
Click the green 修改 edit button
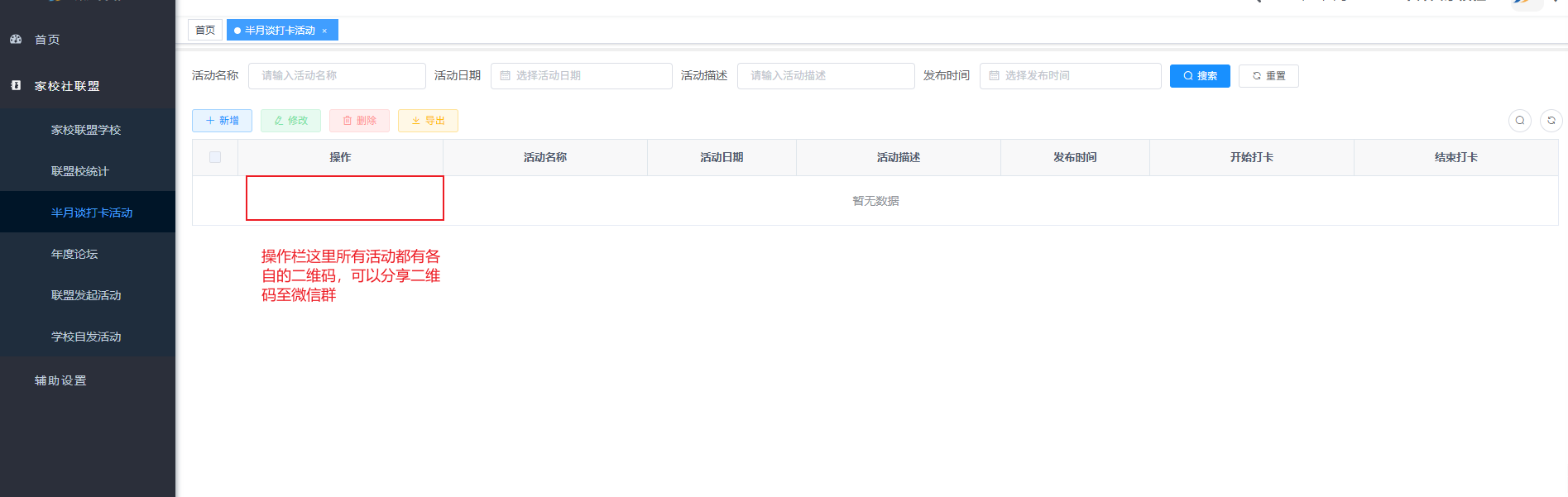(290, 121)
